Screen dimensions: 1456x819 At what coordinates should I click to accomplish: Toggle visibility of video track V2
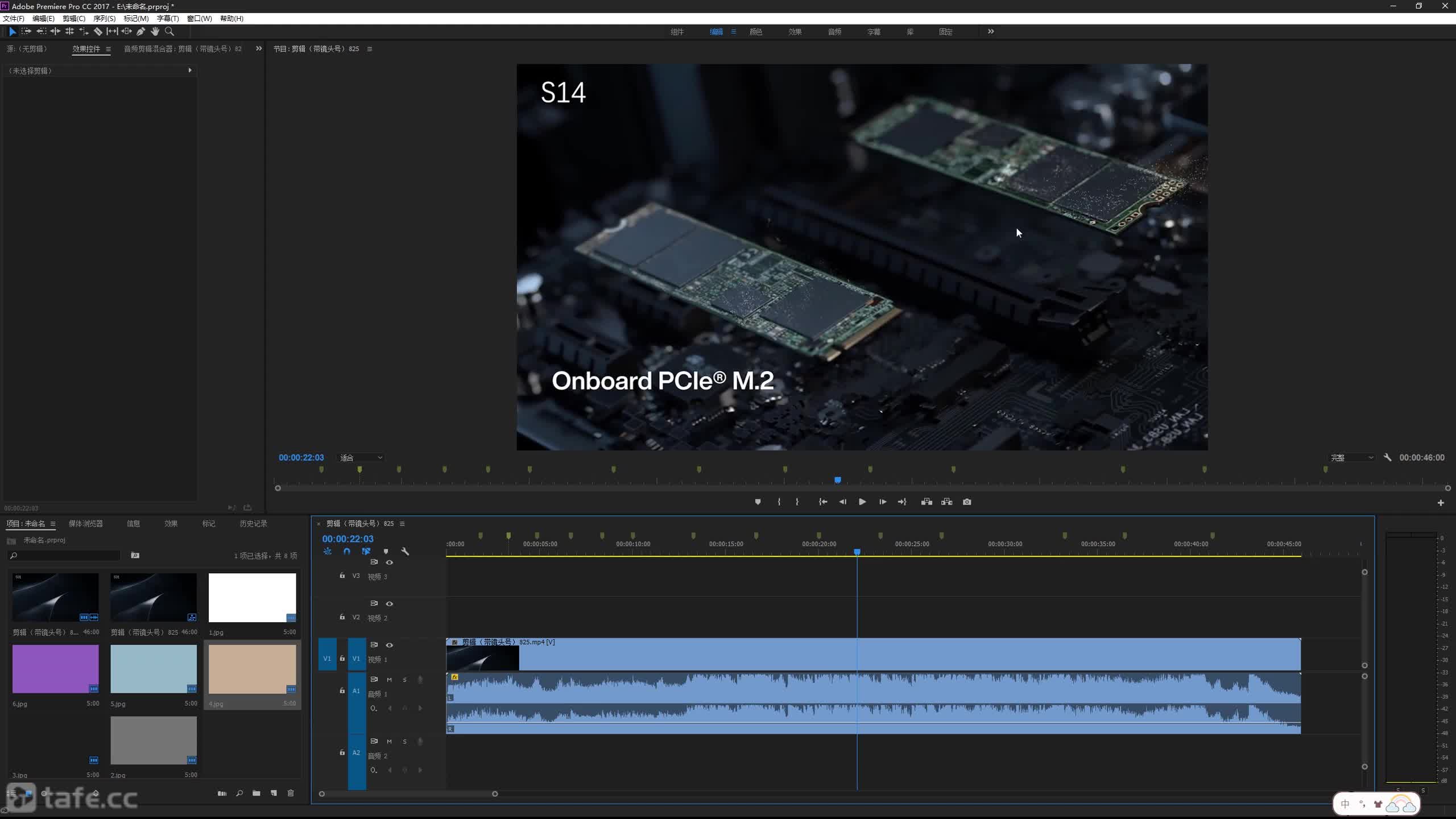(390, 604)
